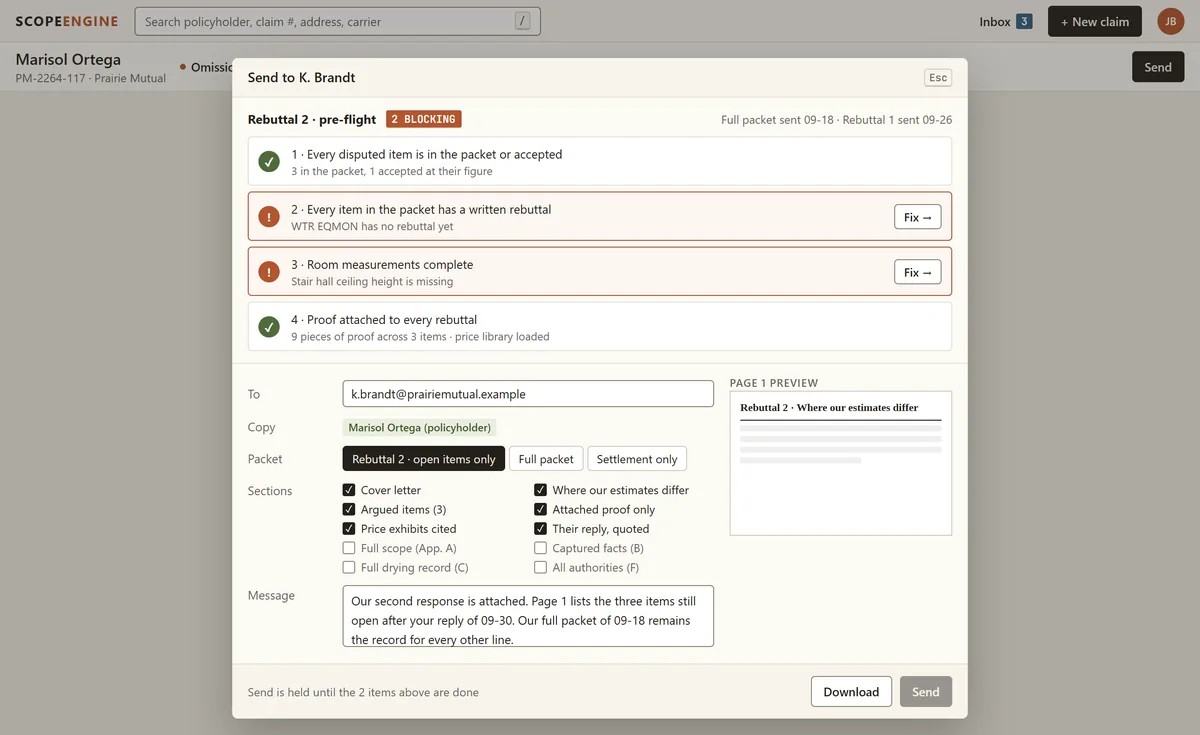
Task: Click the red alert icon on rebuttal item 2
Action: point(269,217)
